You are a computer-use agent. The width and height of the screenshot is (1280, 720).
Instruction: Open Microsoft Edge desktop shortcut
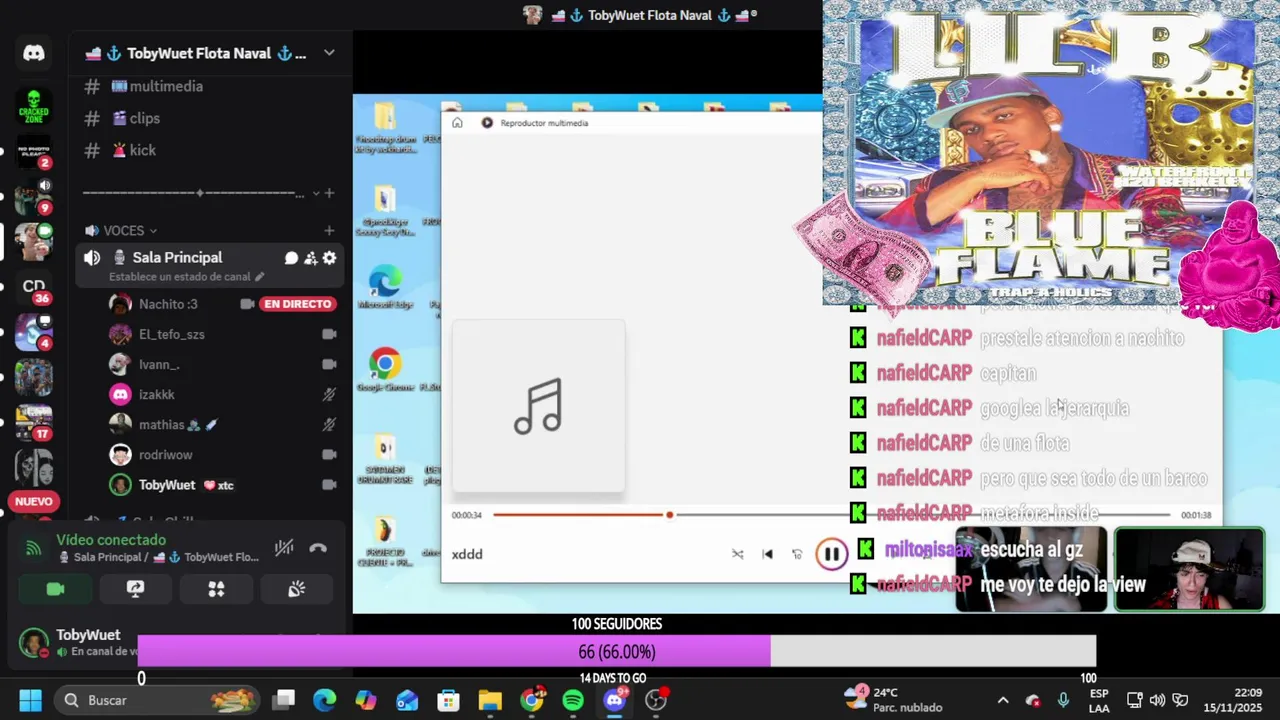(x=385, y=288)
